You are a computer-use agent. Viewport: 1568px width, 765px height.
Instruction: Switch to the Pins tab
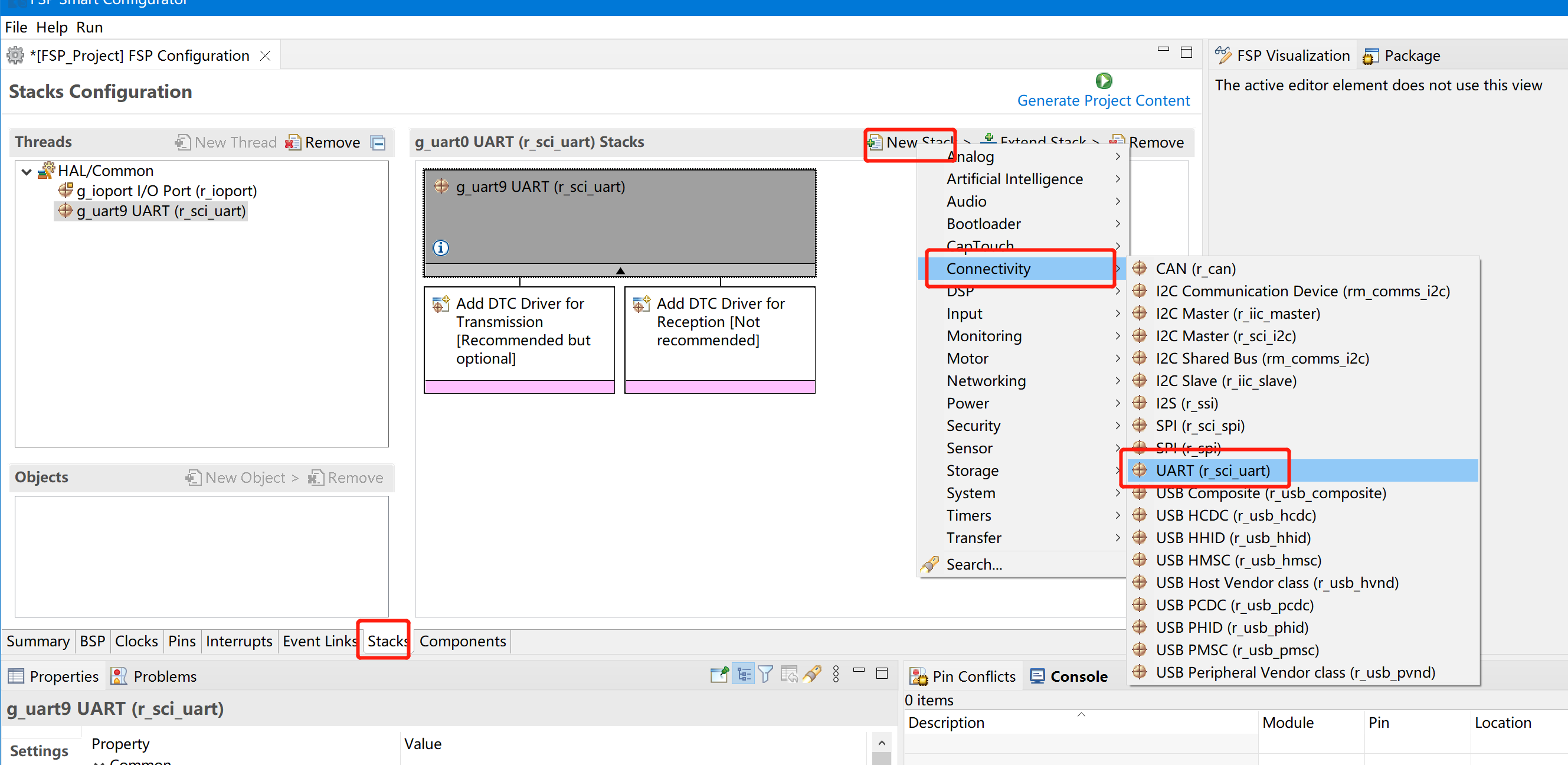tap(182, 642)
